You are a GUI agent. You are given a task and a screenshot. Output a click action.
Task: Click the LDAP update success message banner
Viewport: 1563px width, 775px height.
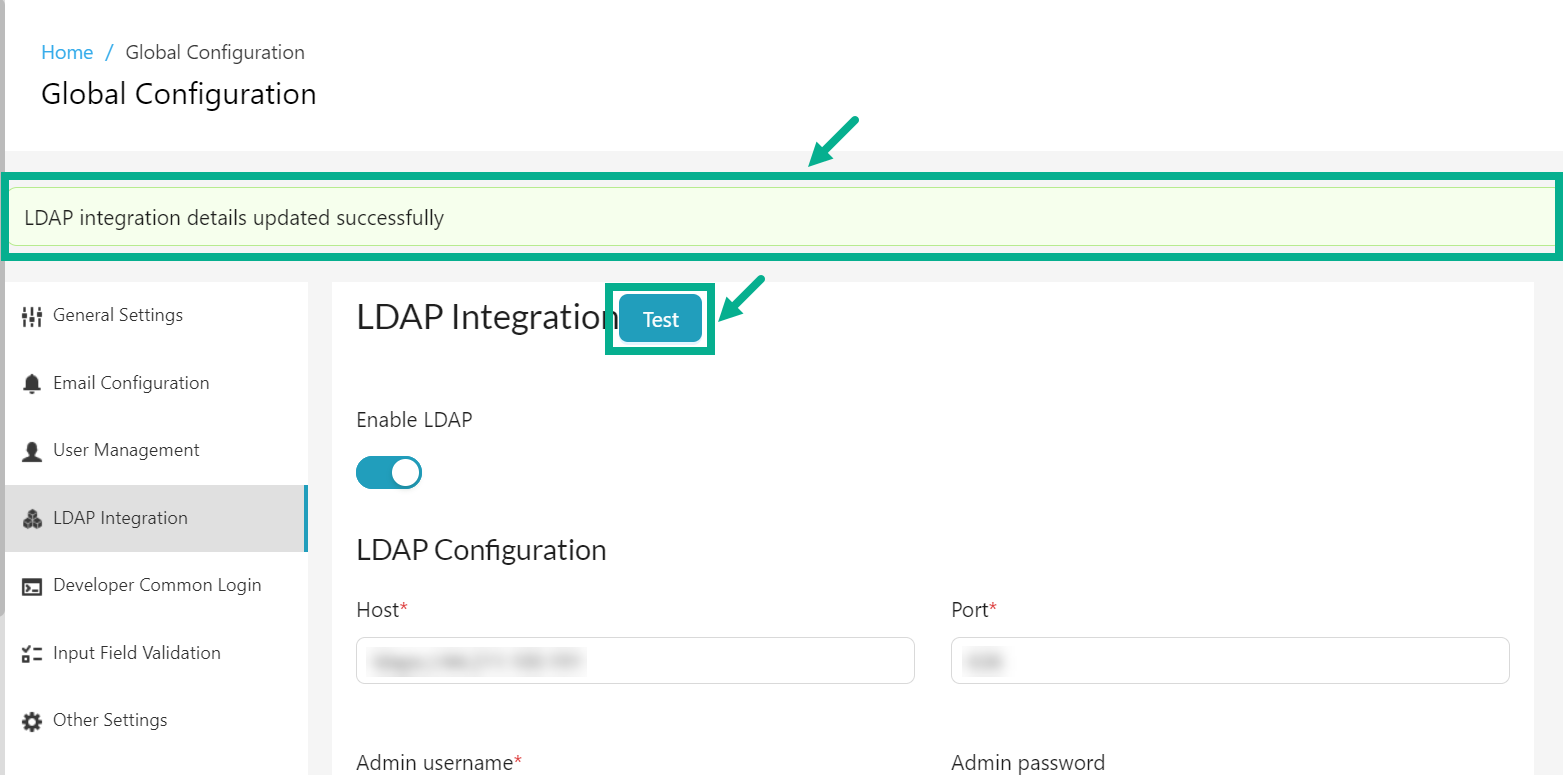(780, 218)
